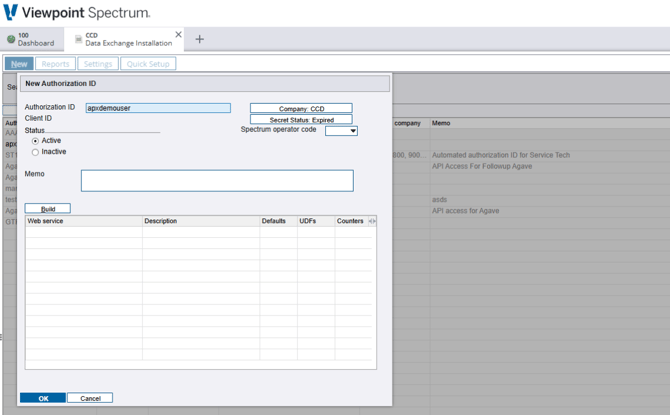Open the Reports menu
670x415 pixels.
(x=55, y=64)
